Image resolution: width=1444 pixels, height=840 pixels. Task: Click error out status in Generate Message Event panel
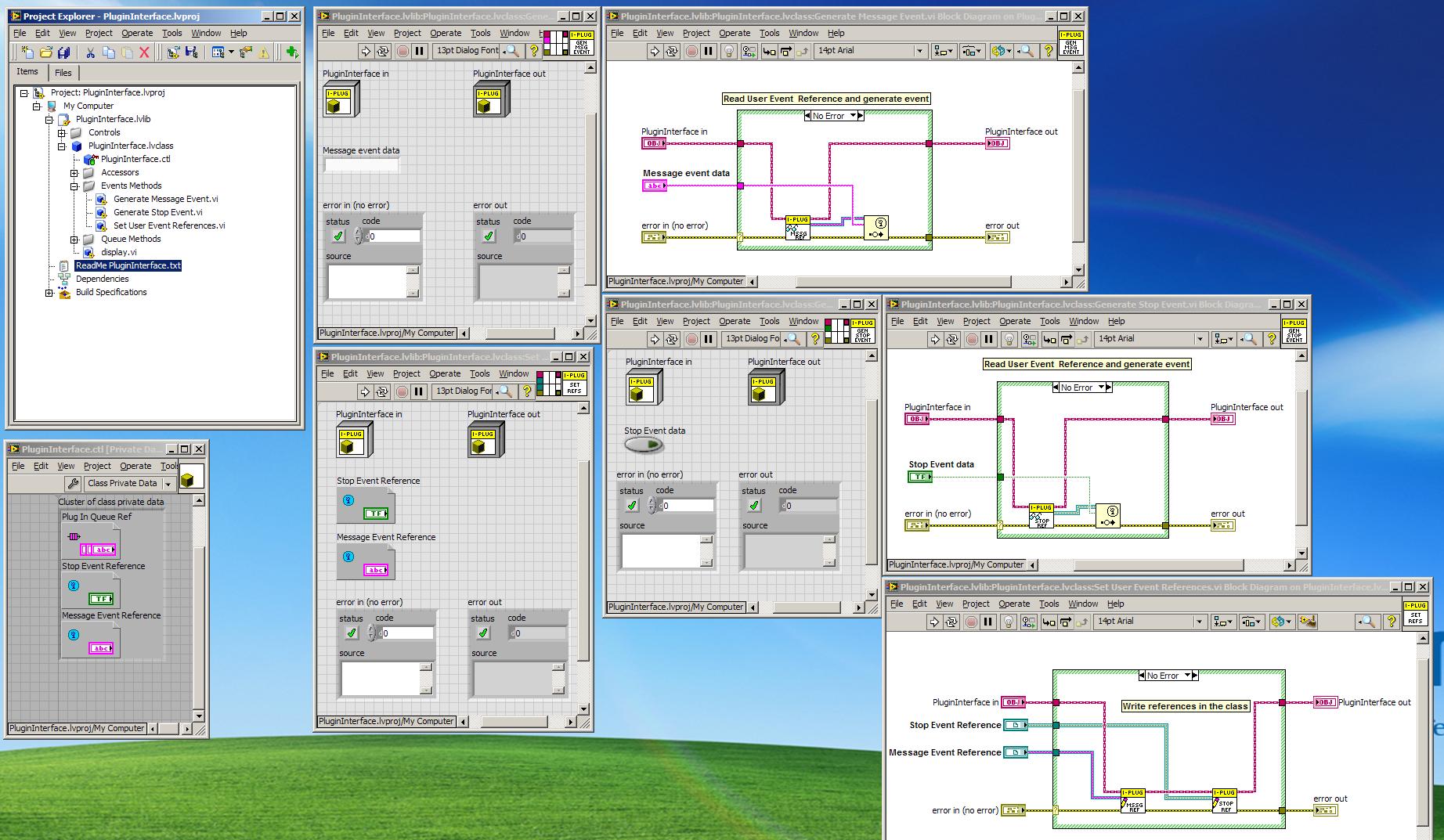pyautogui.click(x=489, y=236)
